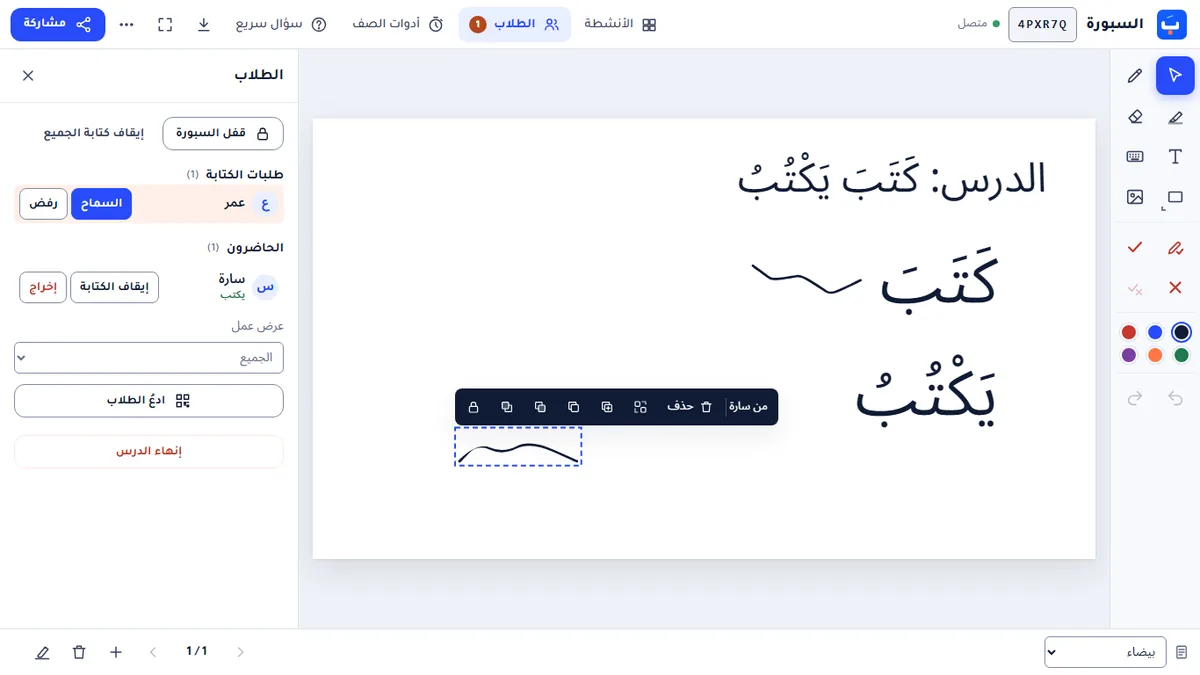Reject Omar's request with رفض
This screenshot has width=1200, height=675.
pos(43,203)
